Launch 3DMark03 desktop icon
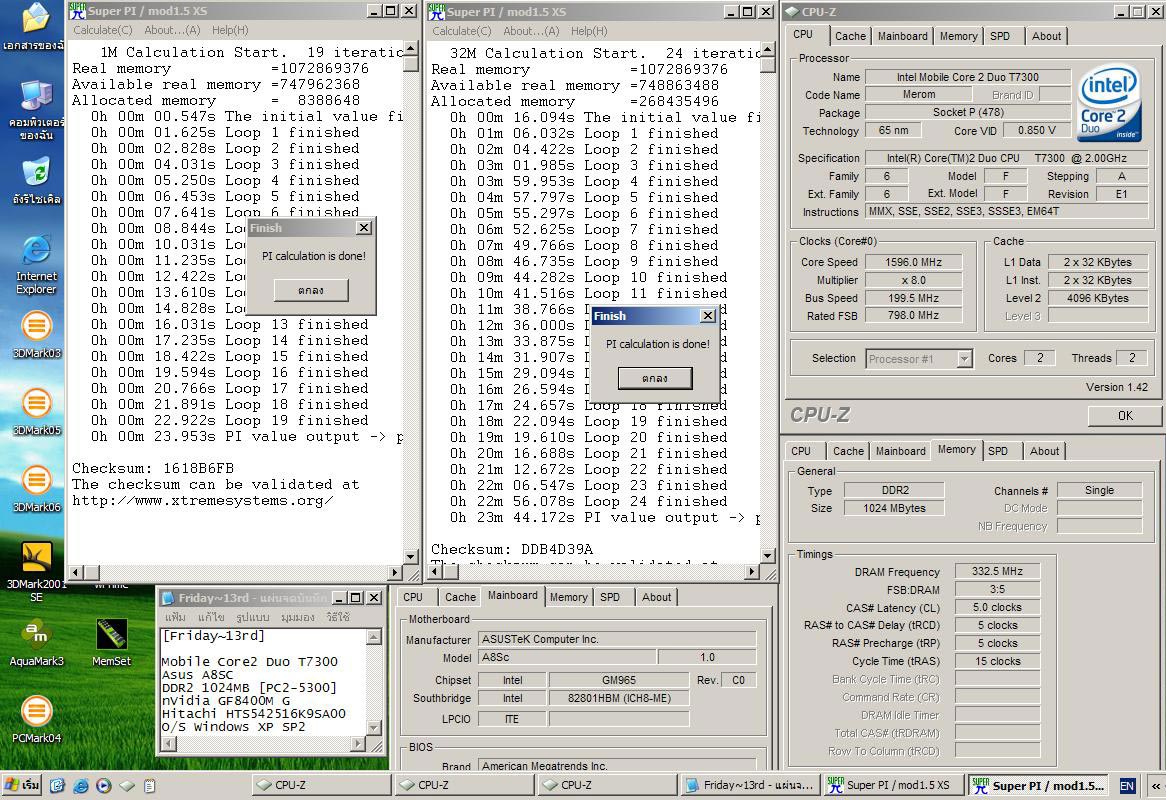Image resolution: width=1166 pixels, height=800 pixels. [x=36, y=335]
